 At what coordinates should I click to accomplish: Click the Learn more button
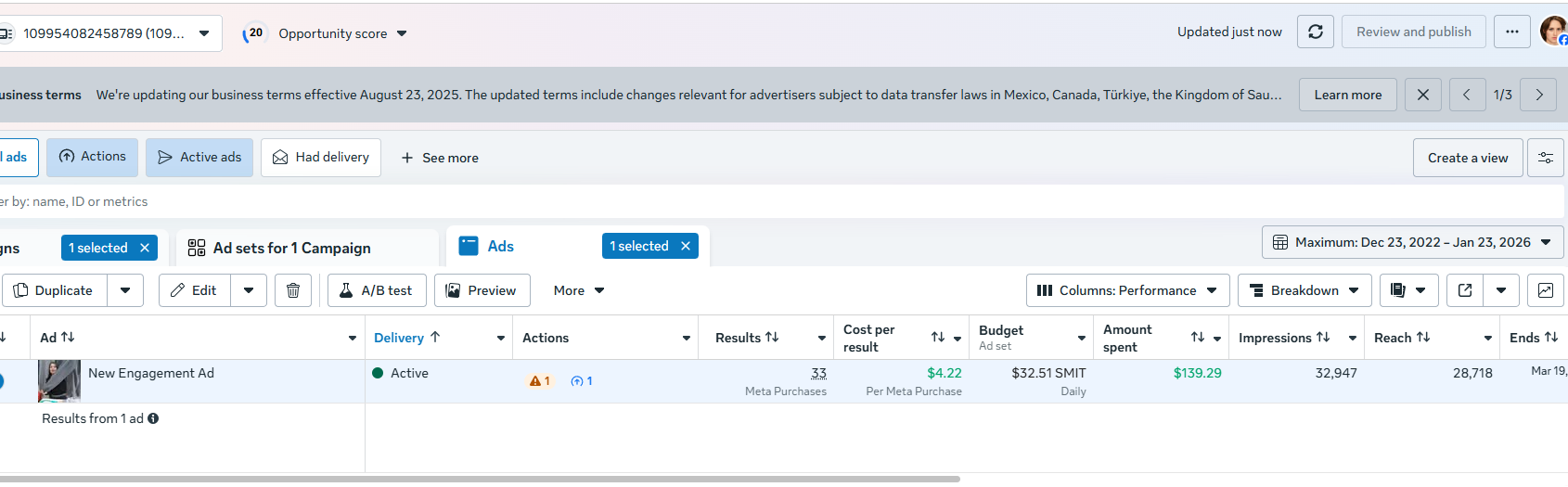(x=1347, y=95)
